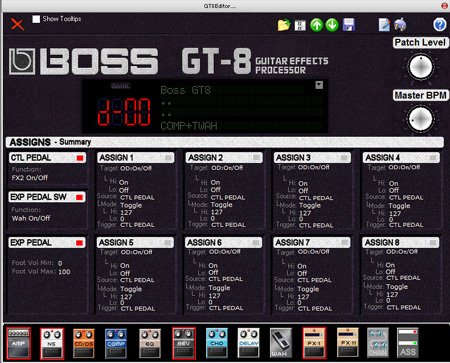Click the EXP PEDAL SW header label
450x363 pixels.
click(x=38, y=197)
